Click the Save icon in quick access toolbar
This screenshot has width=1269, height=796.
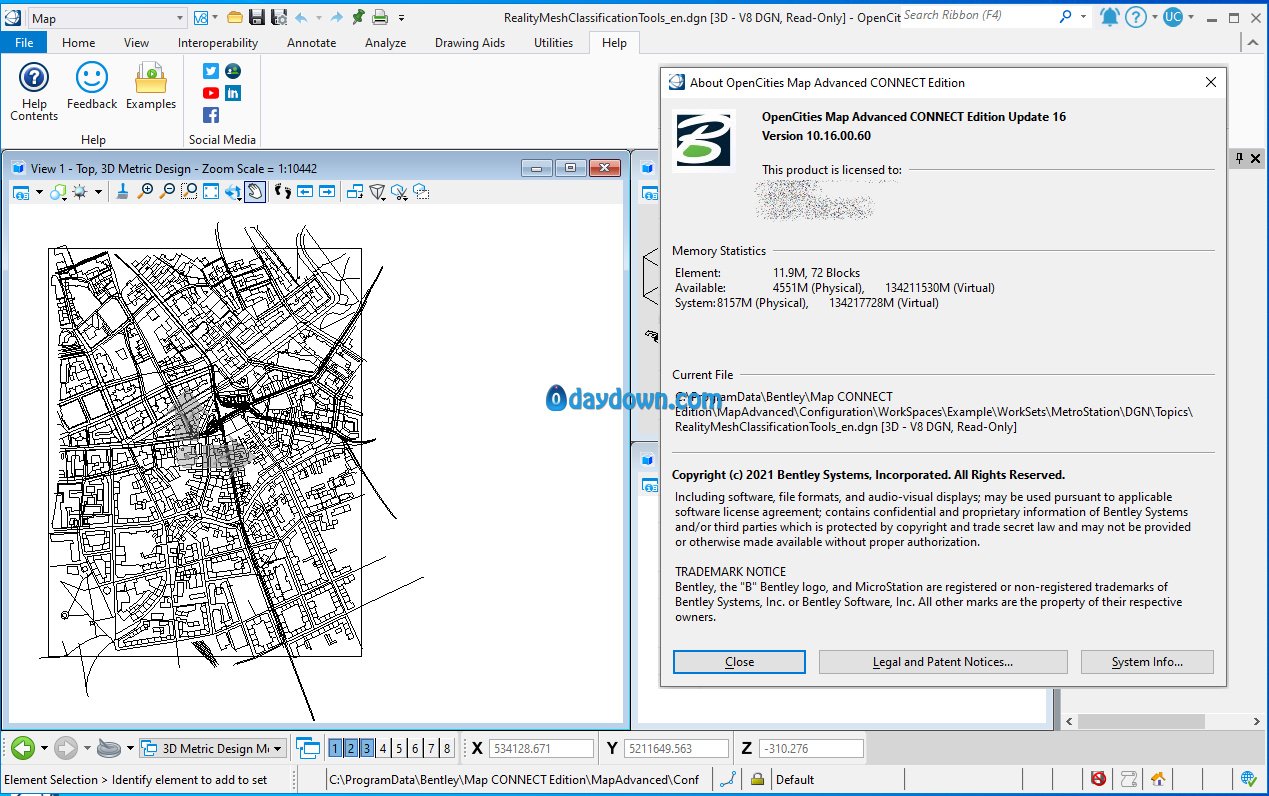click(257, 17)
